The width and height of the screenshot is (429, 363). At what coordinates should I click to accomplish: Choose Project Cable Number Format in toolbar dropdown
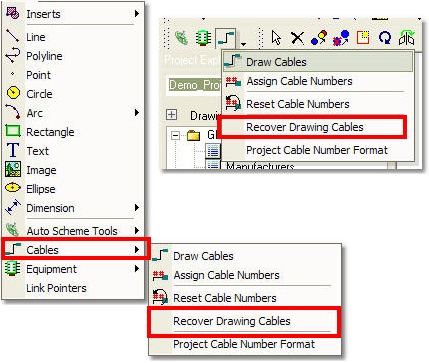pos(318,150)
